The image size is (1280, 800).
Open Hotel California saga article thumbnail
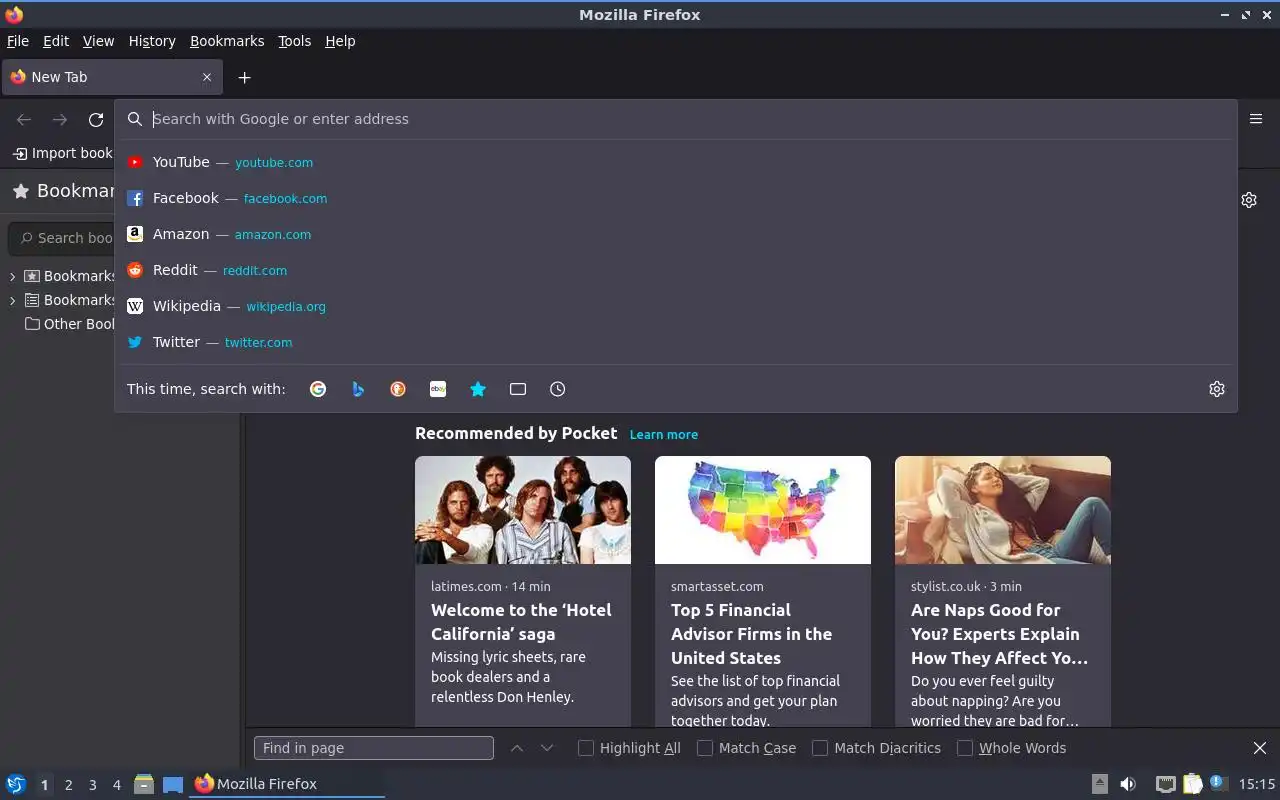(x=523, y=510)
